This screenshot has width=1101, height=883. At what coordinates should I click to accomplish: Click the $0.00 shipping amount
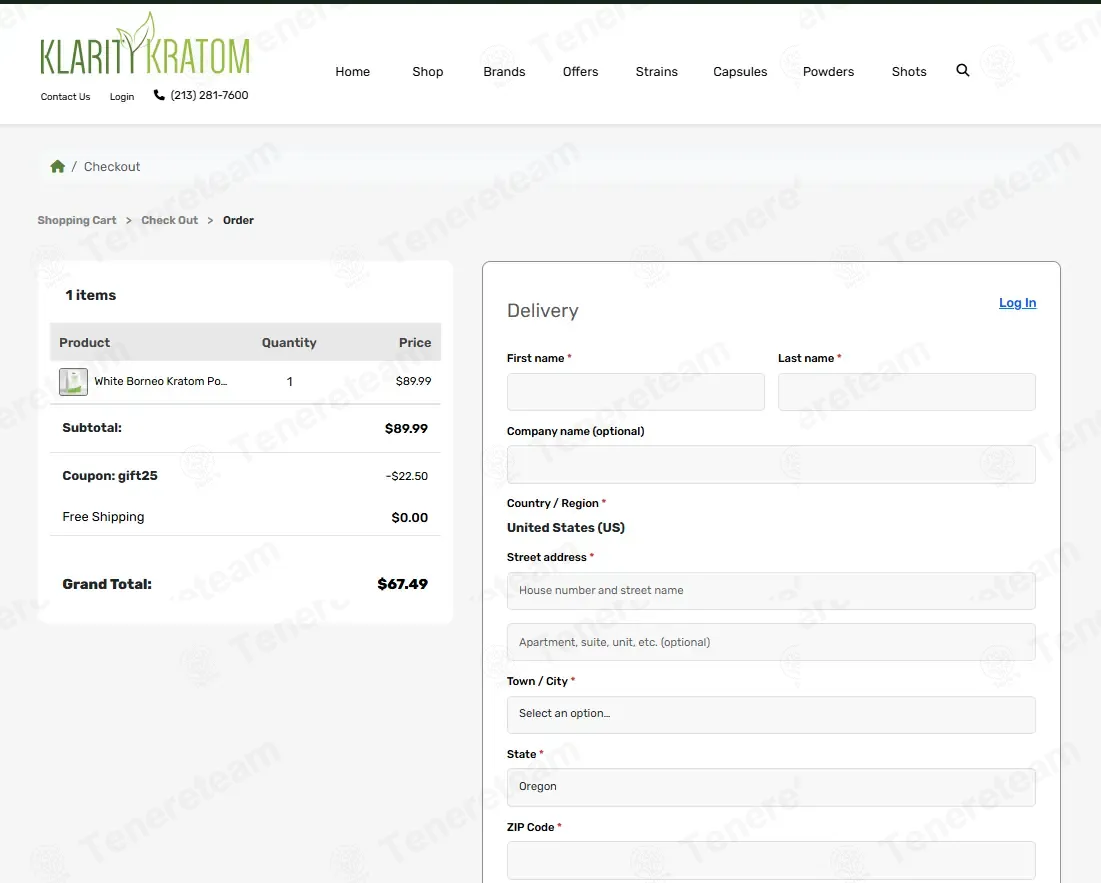pyautogui.click(x=409, y=517)
